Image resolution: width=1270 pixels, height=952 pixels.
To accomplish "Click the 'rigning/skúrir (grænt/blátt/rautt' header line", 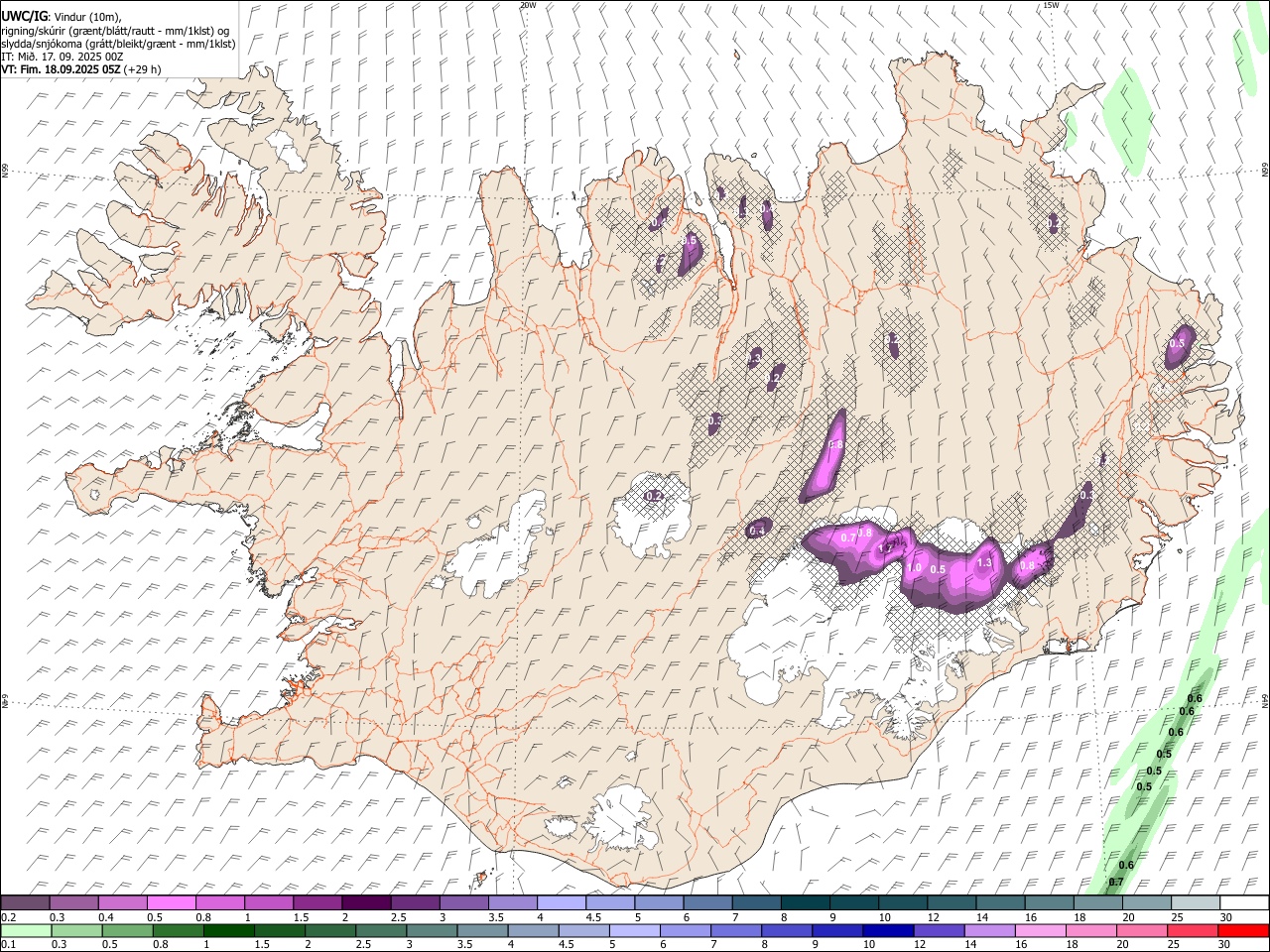I will (x=115, y=31).
